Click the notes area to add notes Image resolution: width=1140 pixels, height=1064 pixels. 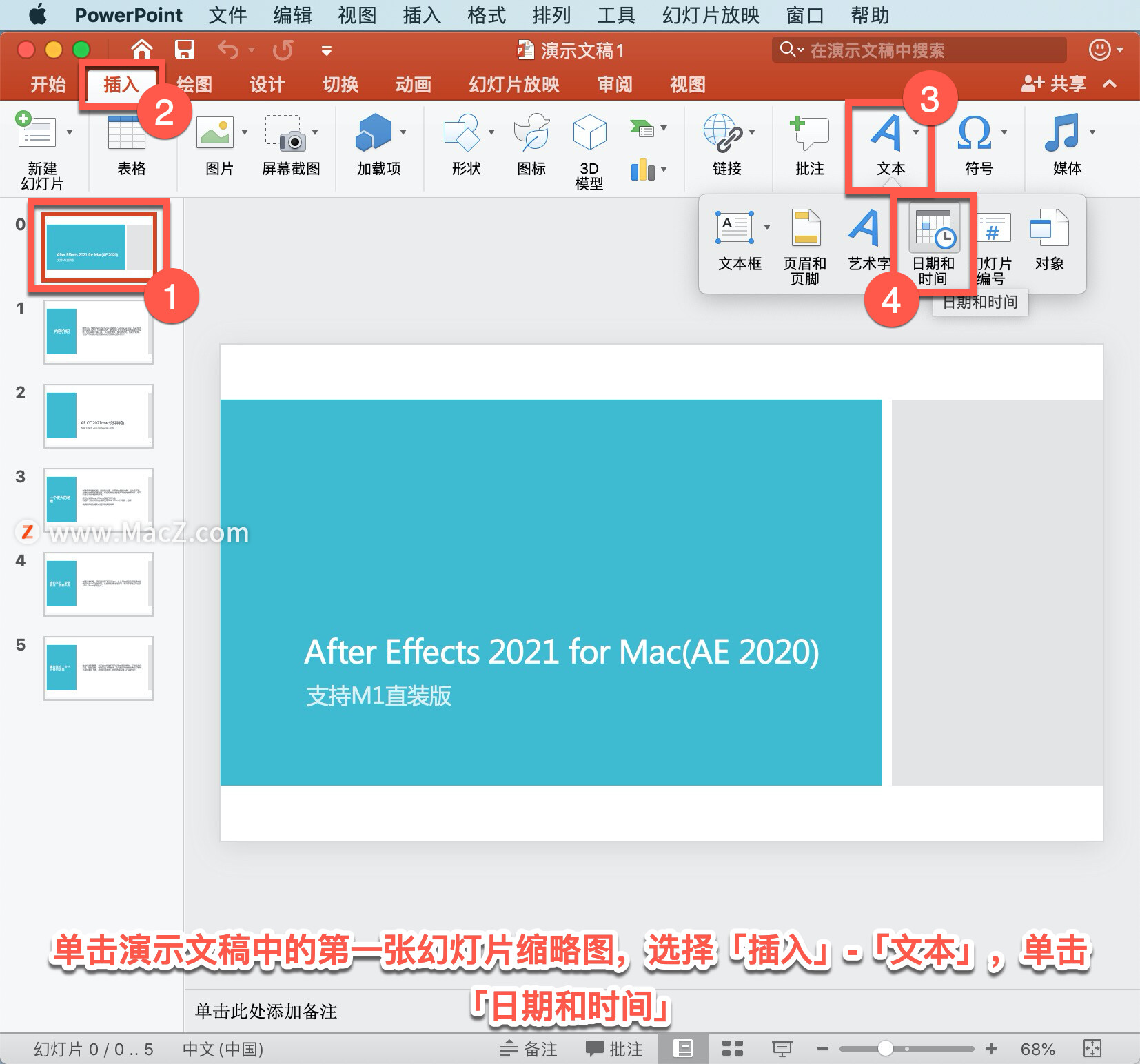[662, 1011]
